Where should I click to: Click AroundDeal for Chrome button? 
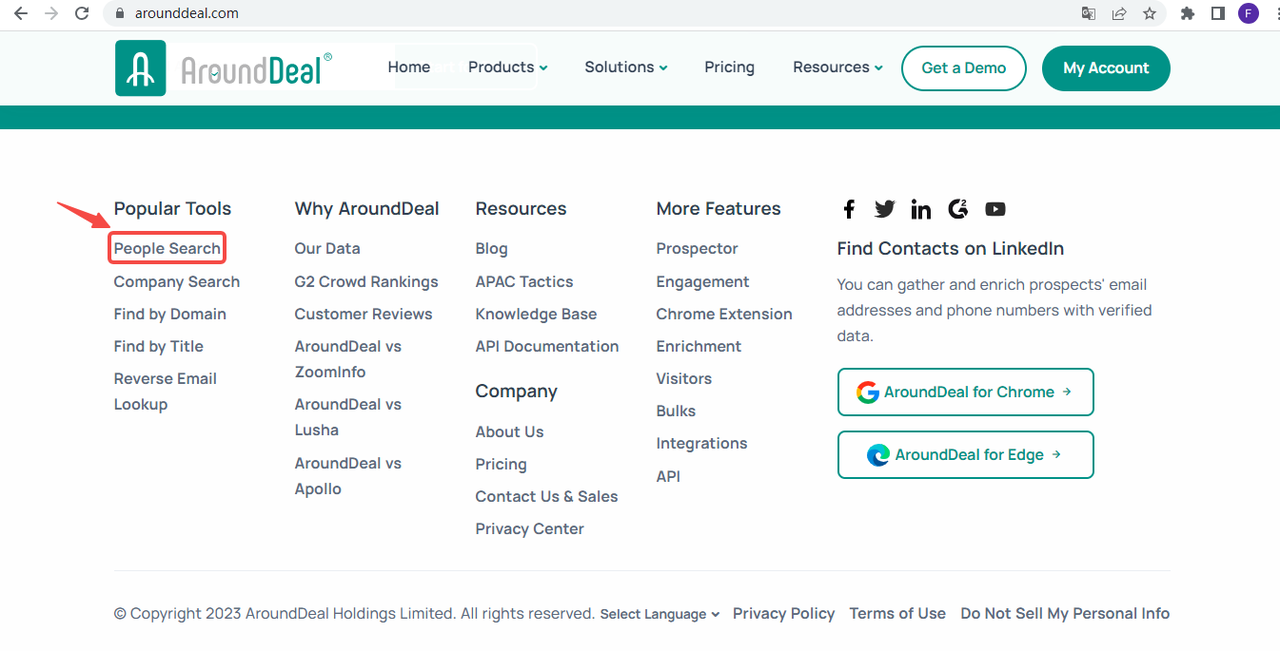[x=965, y=392]
